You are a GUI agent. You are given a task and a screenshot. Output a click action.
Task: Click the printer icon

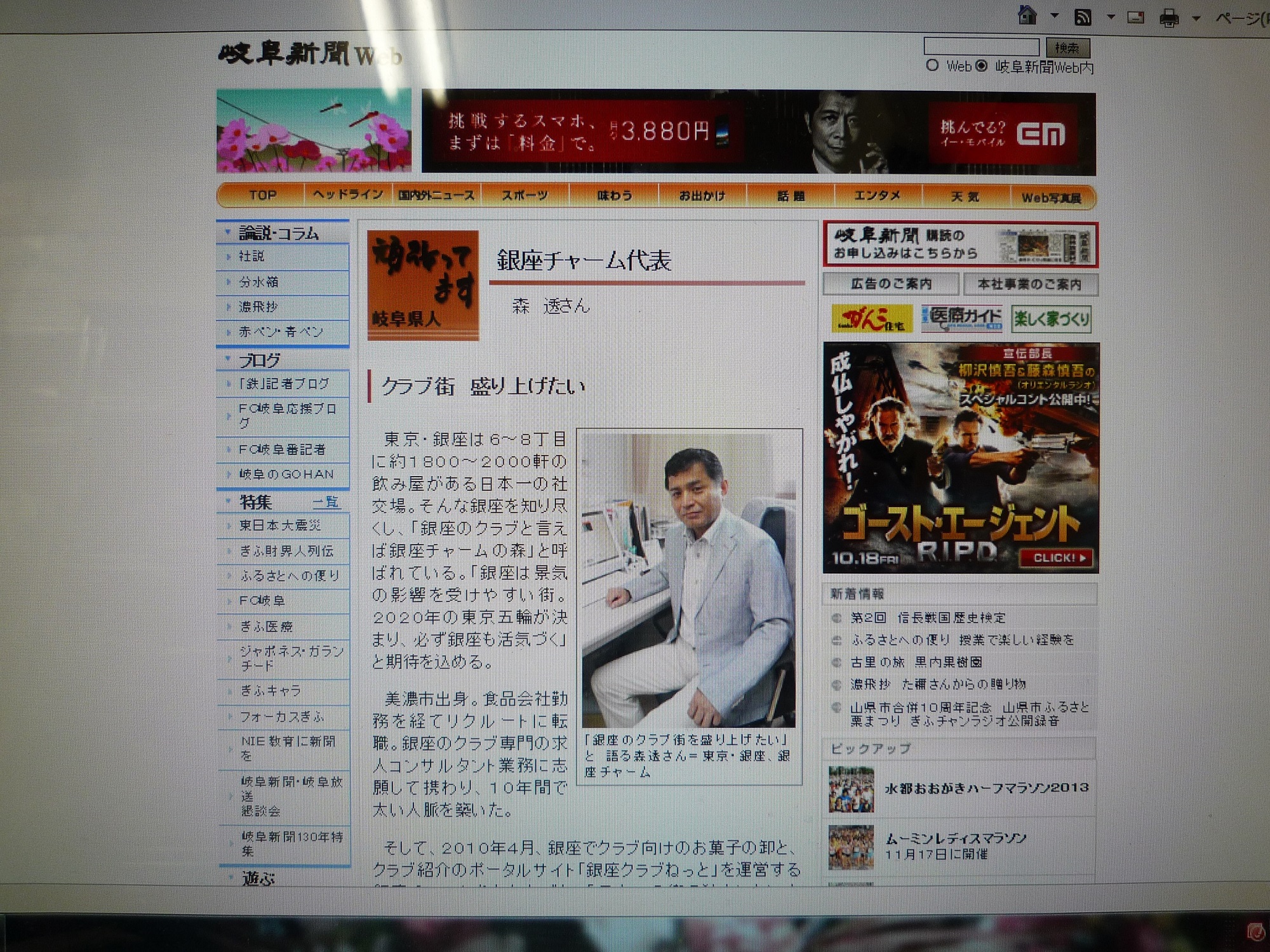pos(1168,18)
